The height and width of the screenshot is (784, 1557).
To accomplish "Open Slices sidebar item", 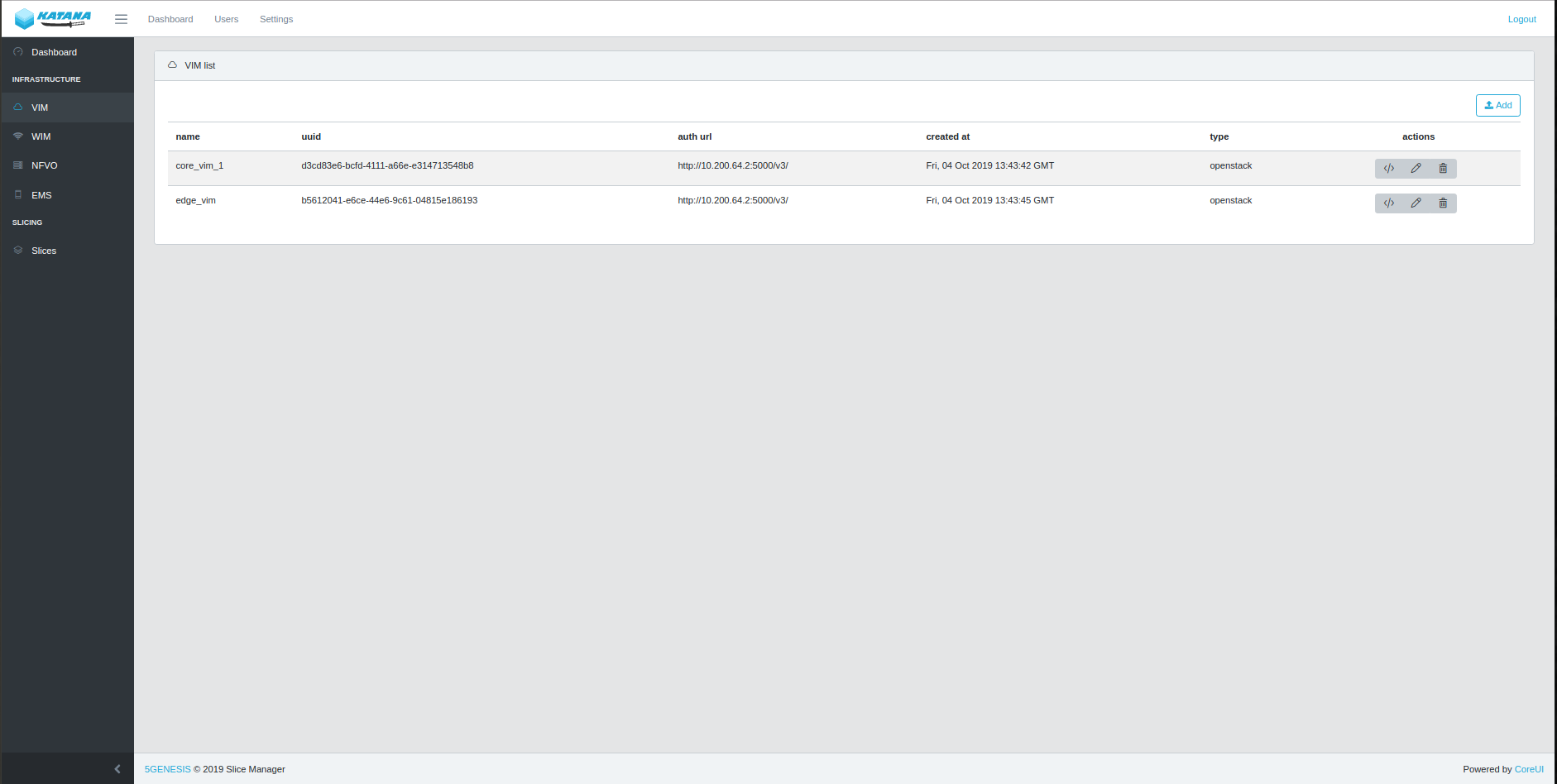I will point(67,251).
